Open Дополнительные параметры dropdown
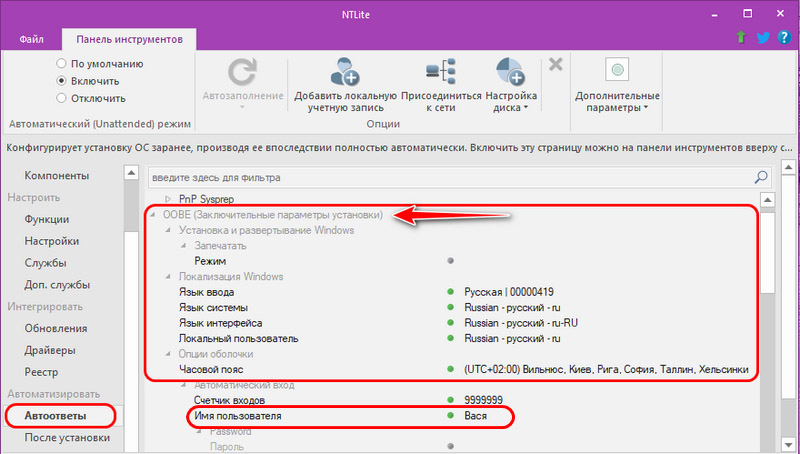The width and height of the screenshot is (800, 454). click(617, 86)
